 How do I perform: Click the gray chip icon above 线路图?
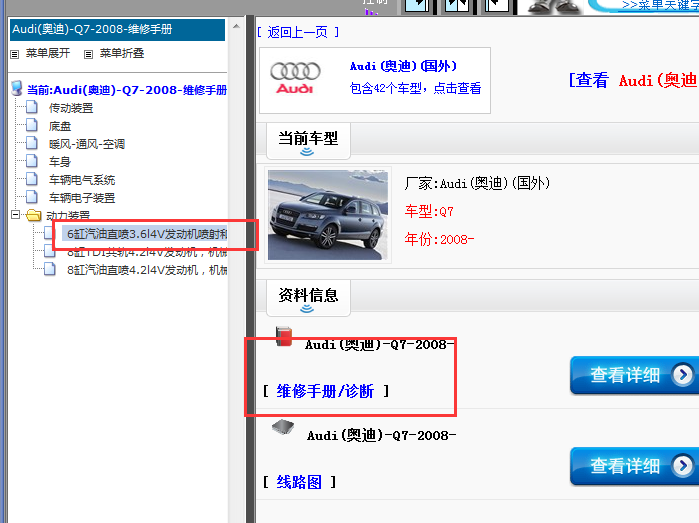[x=283, y=426]
